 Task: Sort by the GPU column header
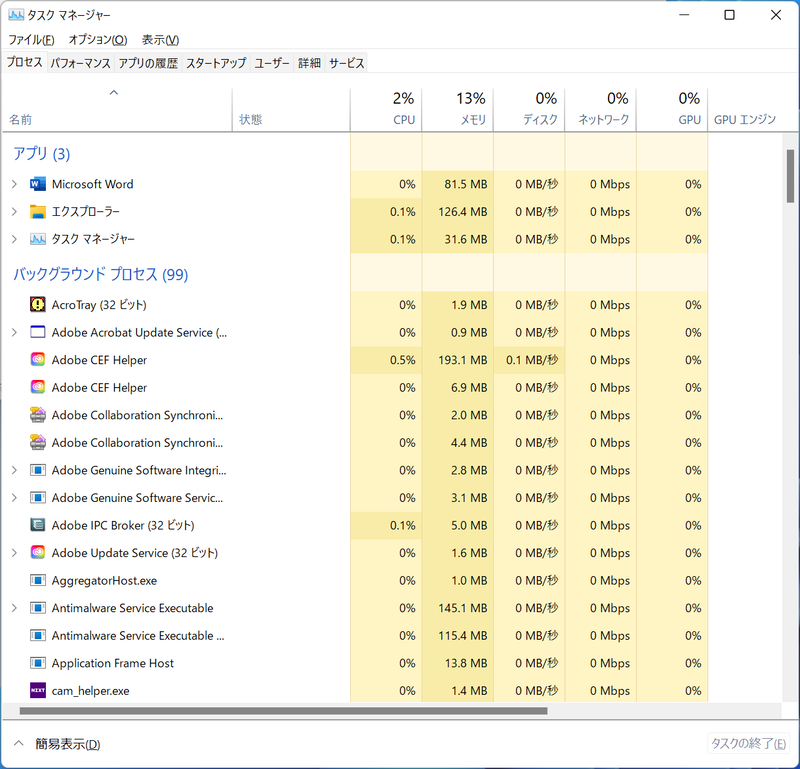[672, 110]
